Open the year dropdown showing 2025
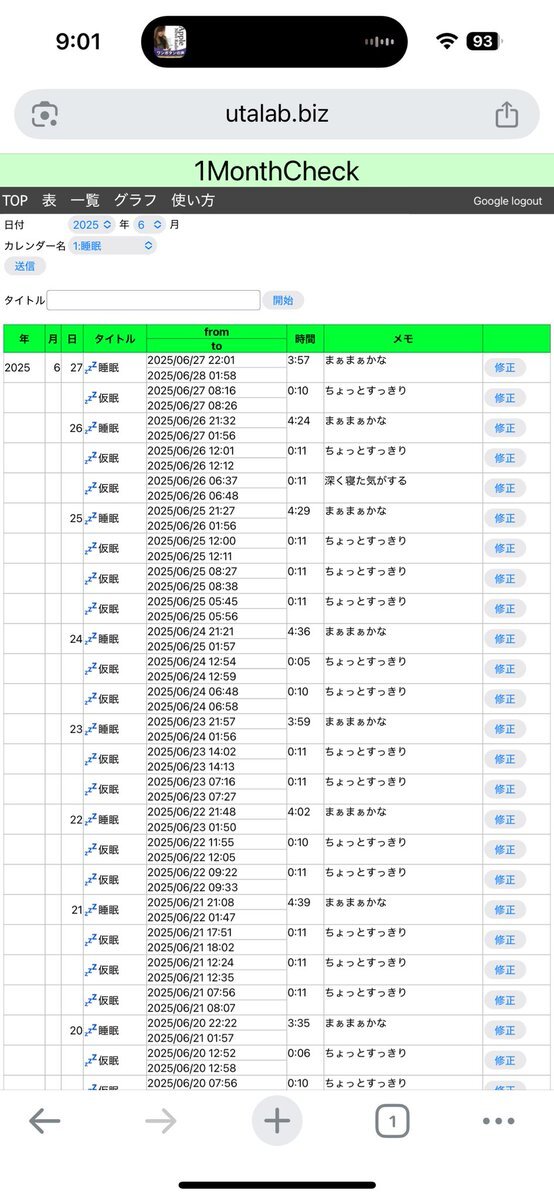This screenshot has width=554, height=1200. point(92,225)
